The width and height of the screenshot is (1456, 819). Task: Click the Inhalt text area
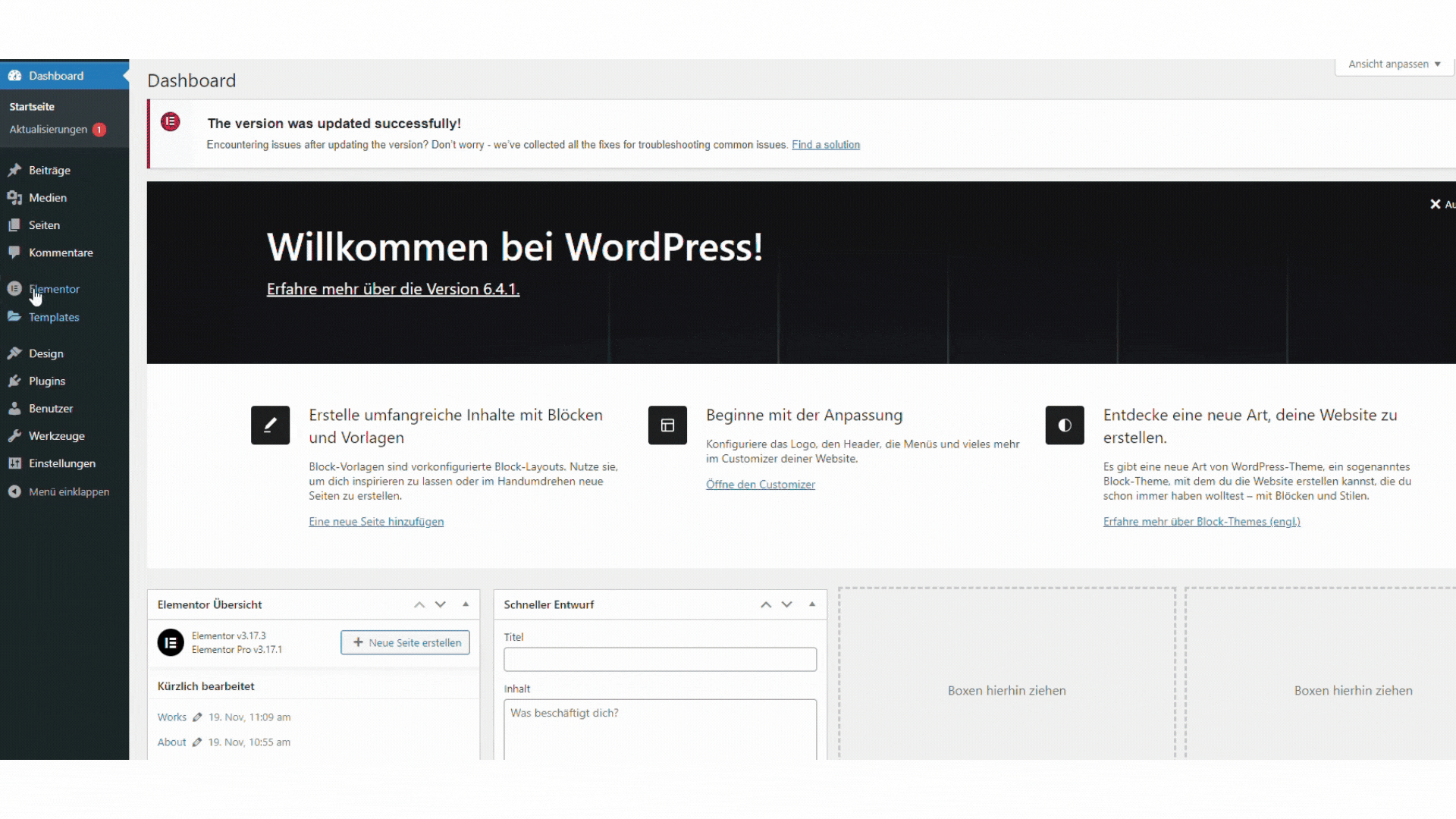660,729
